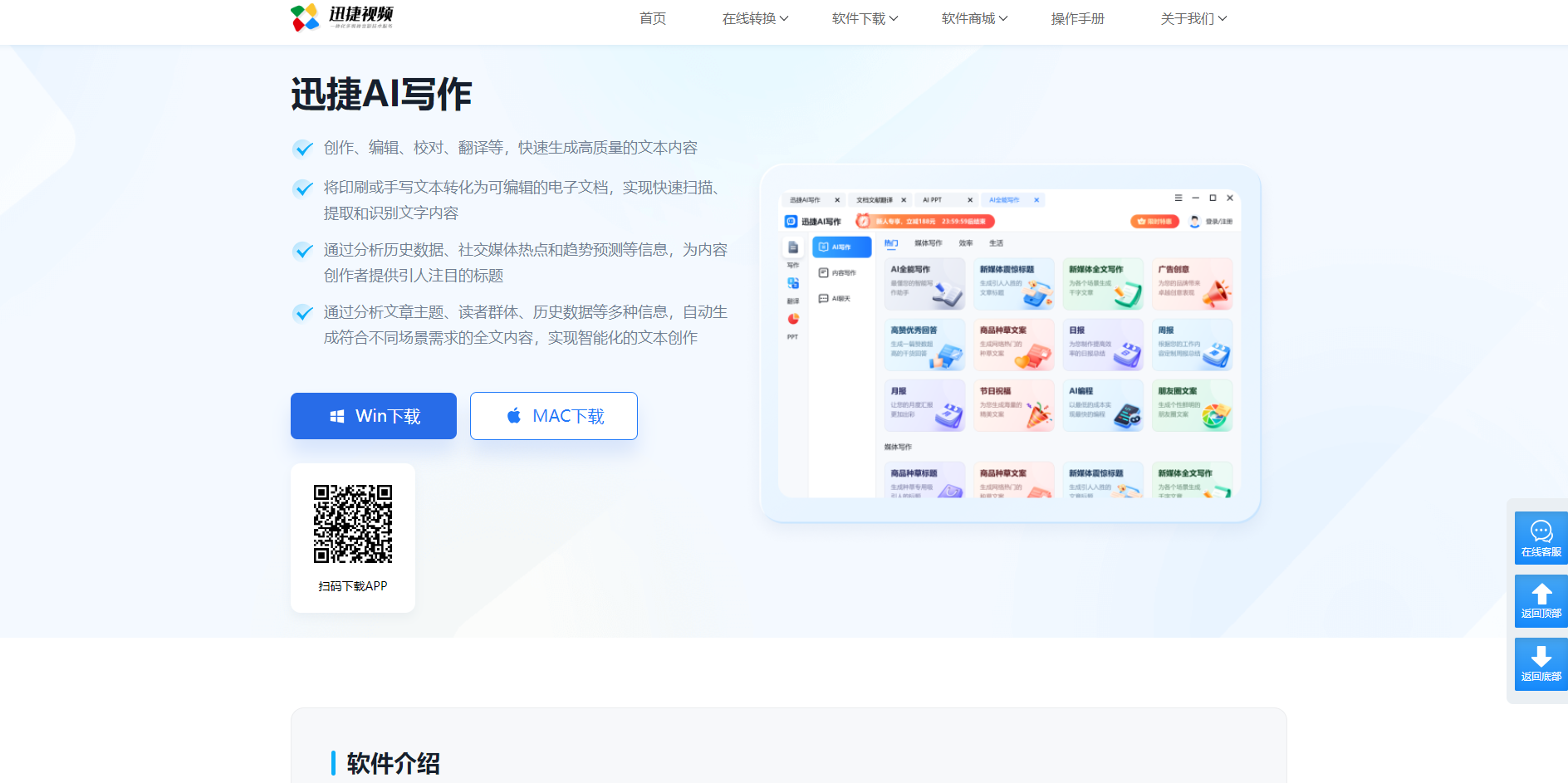This screenshot has width=1568, height=783.
Task: Click the Win下载 download button
Action: pos(373,415)
